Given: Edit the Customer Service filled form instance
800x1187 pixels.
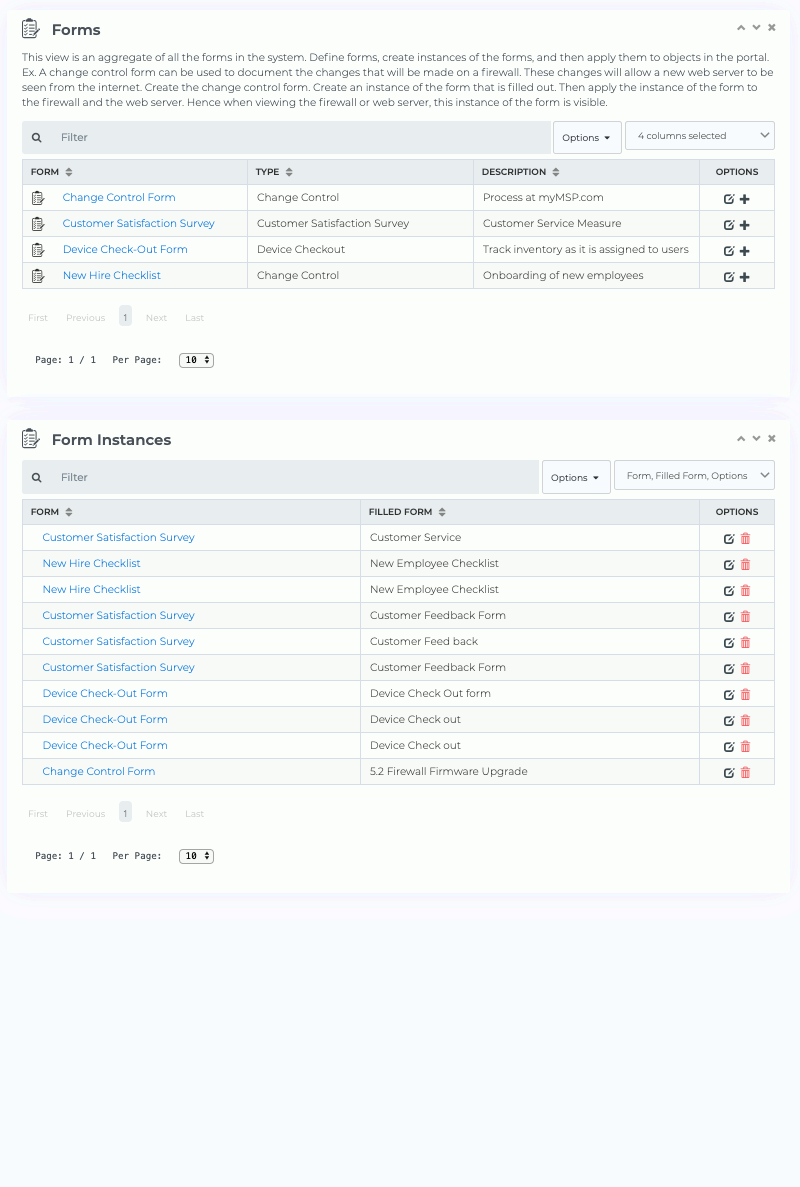Looking at the screenshot, I should point(729,538).
